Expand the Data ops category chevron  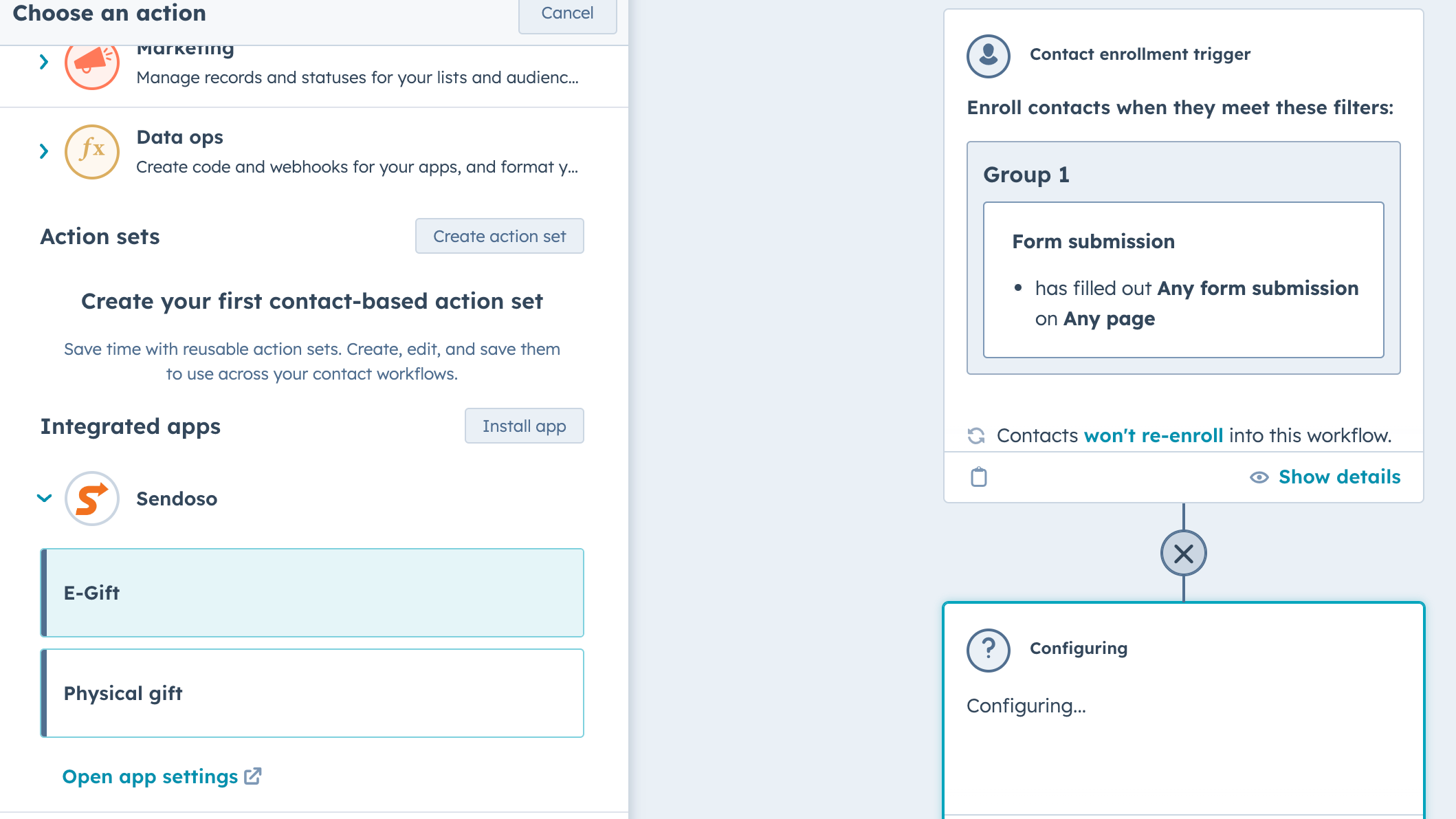[44, 151]
